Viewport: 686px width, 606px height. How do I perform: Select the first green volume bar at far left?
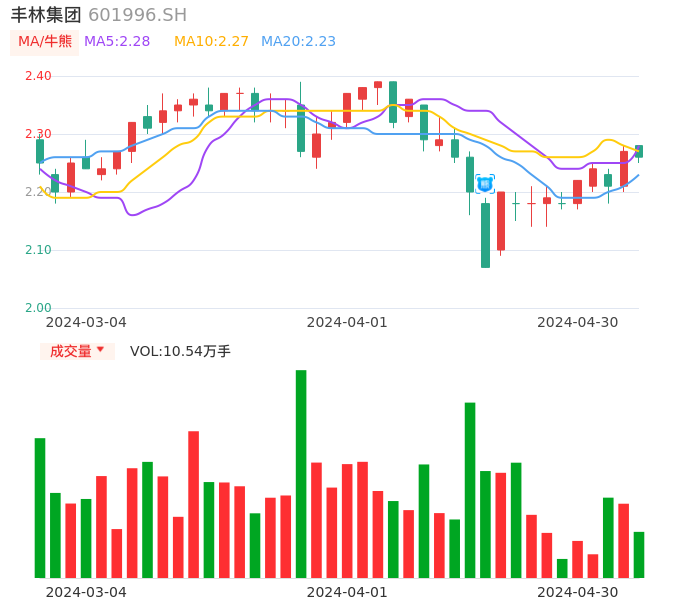[x=40, y=507]
